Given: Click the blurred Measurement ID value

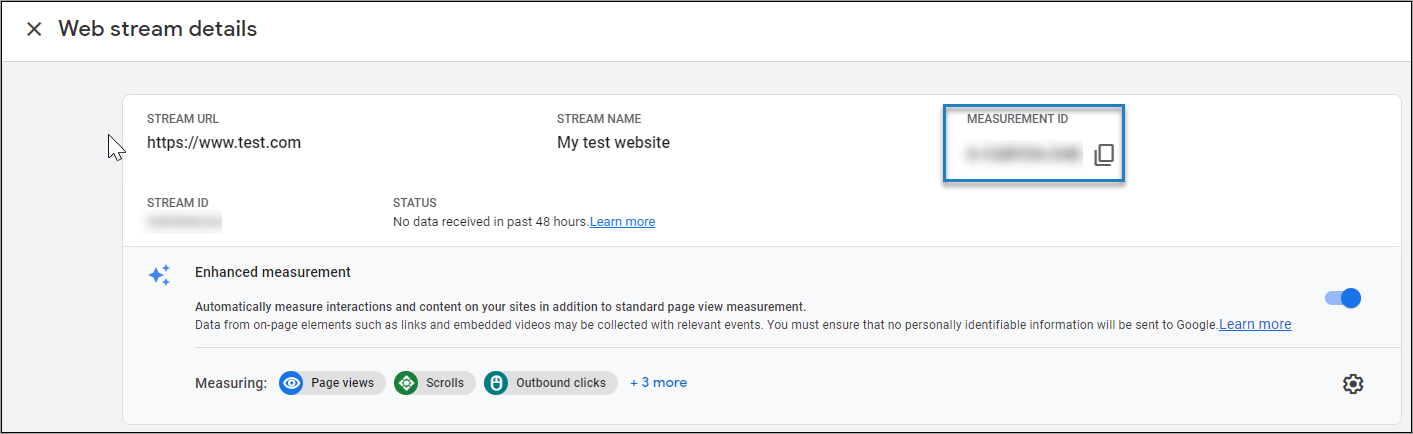Looking at the screenshot, I should click(x=1024, y=154).
